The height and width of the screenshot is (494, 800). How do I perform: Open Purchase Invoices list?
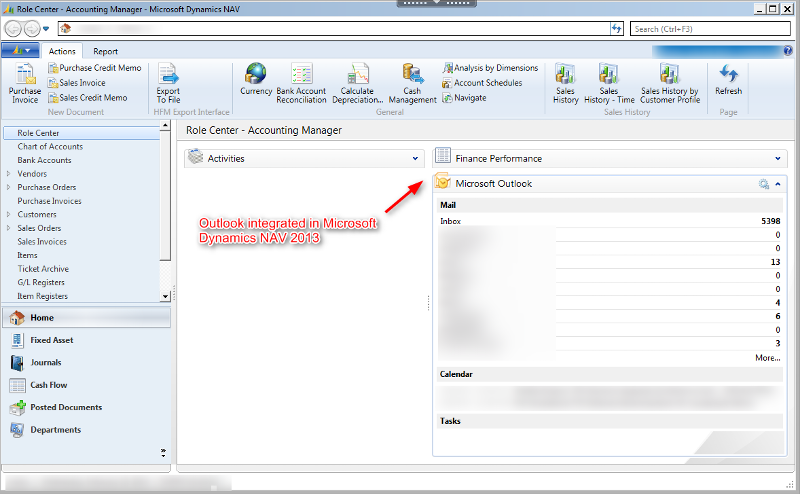click(x=49, y=201)
